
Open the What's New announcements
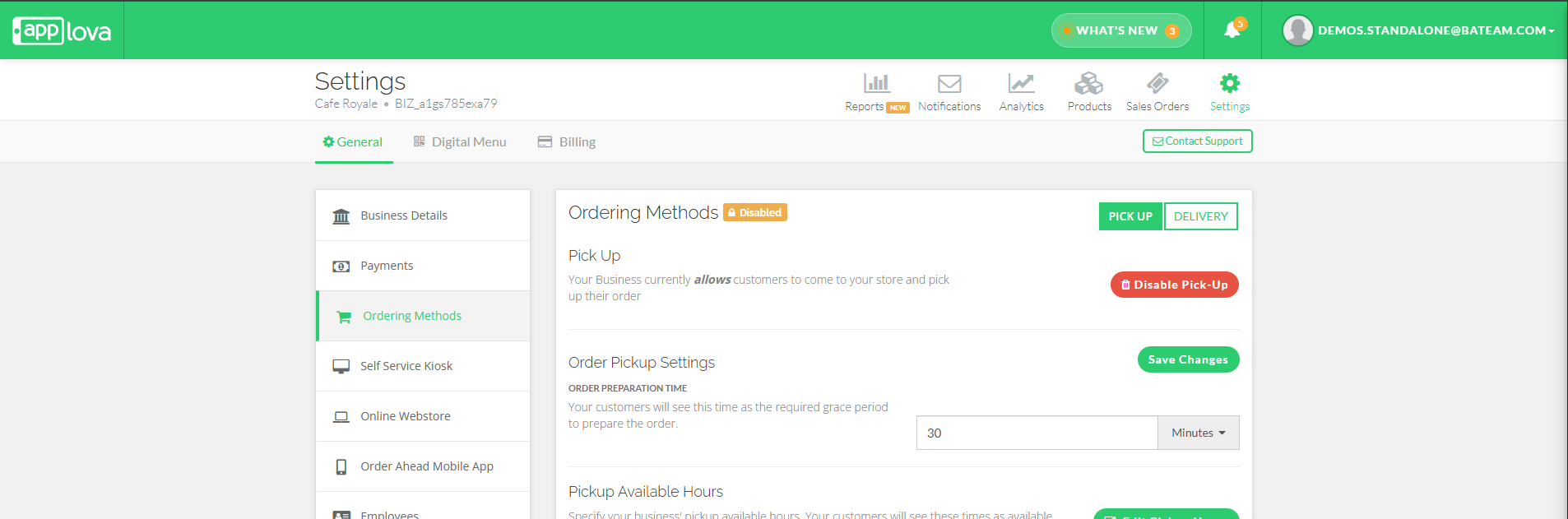(1121, 30)
